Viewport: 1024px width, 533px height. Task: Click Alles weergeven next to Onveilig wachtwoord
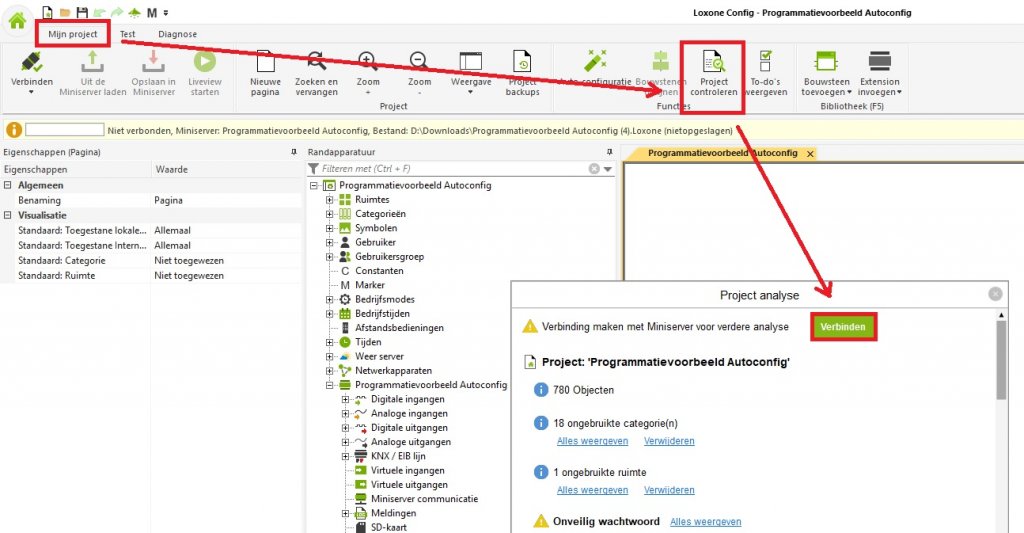coord(705,521)
